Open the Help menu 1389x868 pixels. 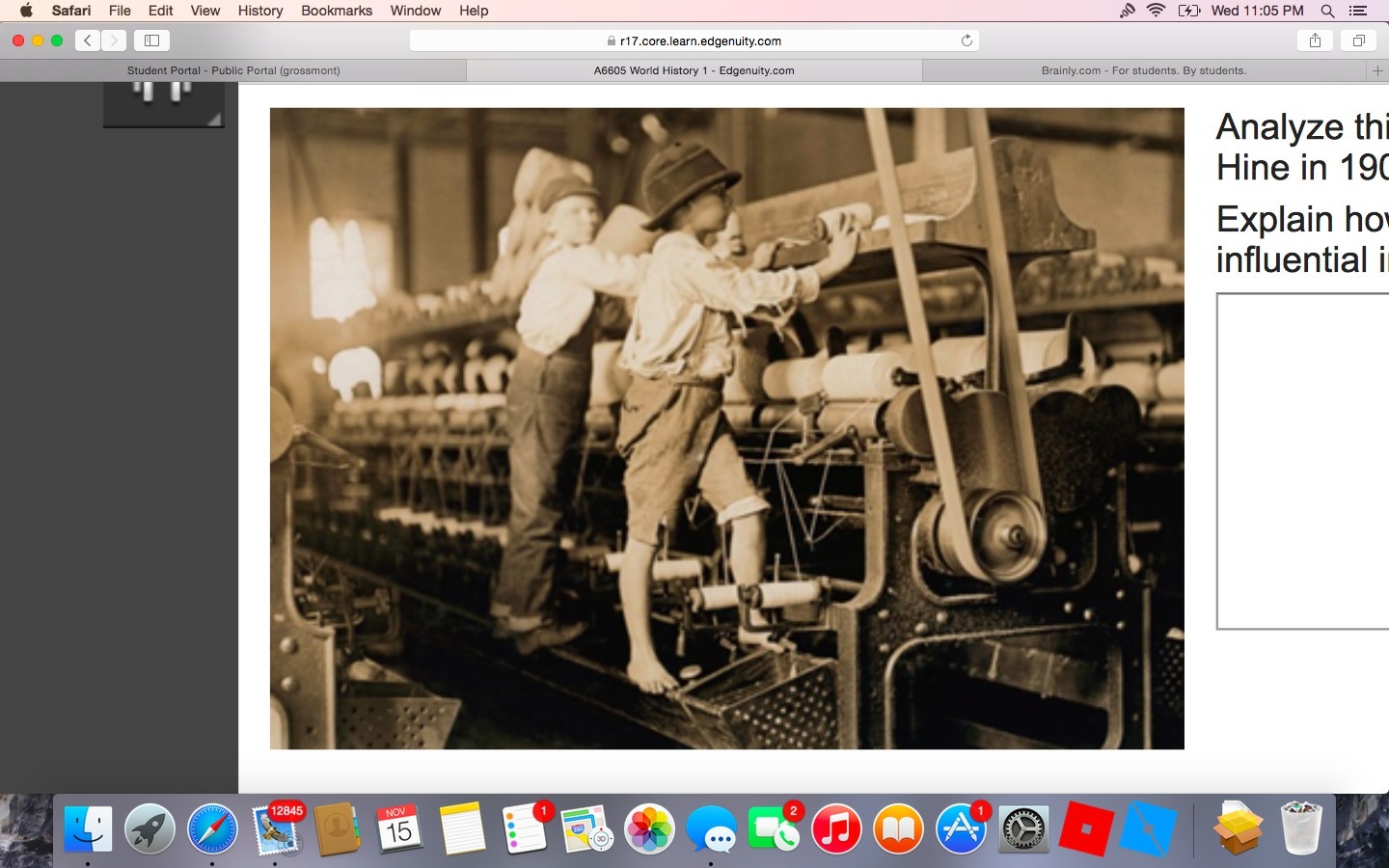[x=474, y=11]
